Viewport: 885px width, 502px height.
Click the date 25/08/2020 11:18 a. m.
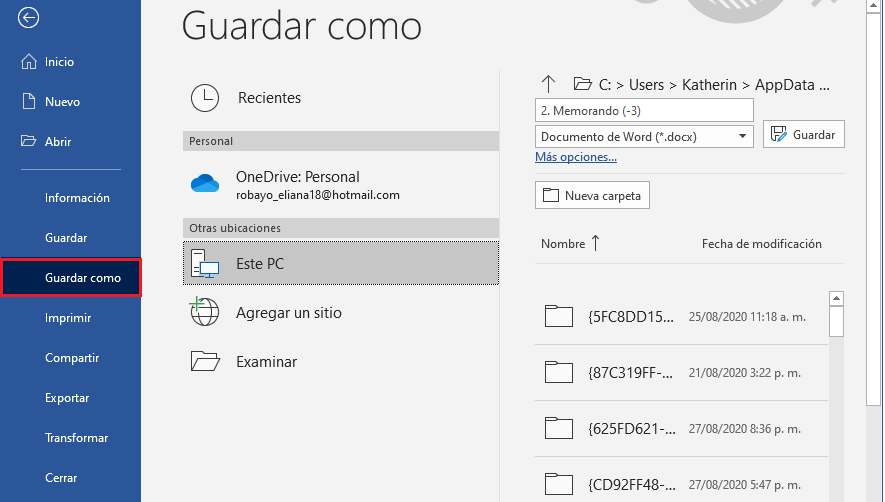tap(747, 317)
